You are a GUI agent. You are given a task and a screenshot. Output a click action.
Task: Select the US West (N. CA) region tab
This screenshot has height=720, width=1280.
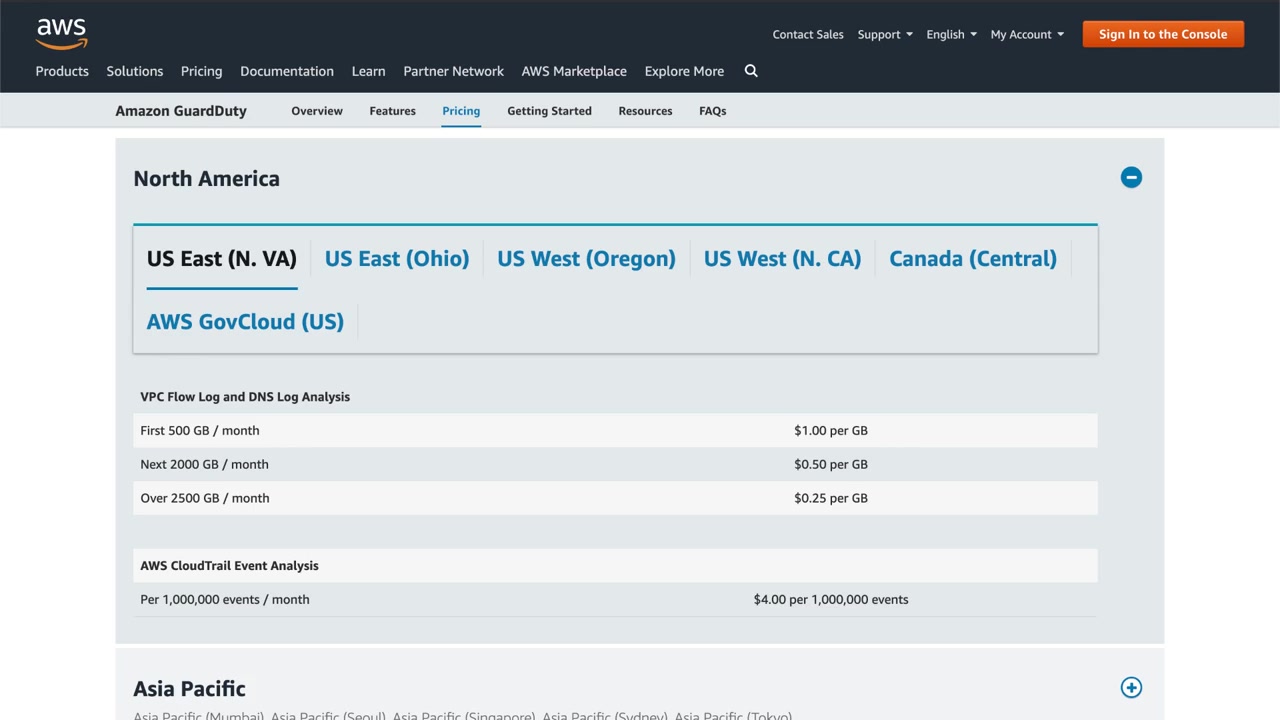(x=782, y=259)
